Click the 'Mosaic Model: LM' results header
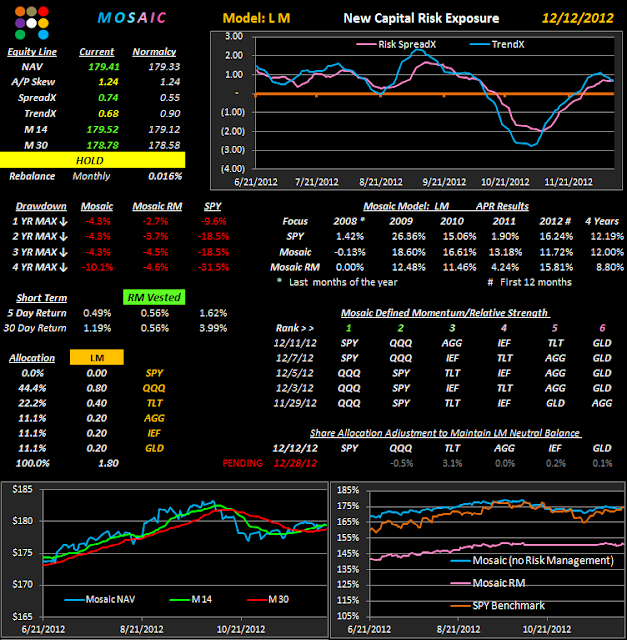The height and width of the screenshot is (640, 627). pyautogui.click(x=406, y=207)
